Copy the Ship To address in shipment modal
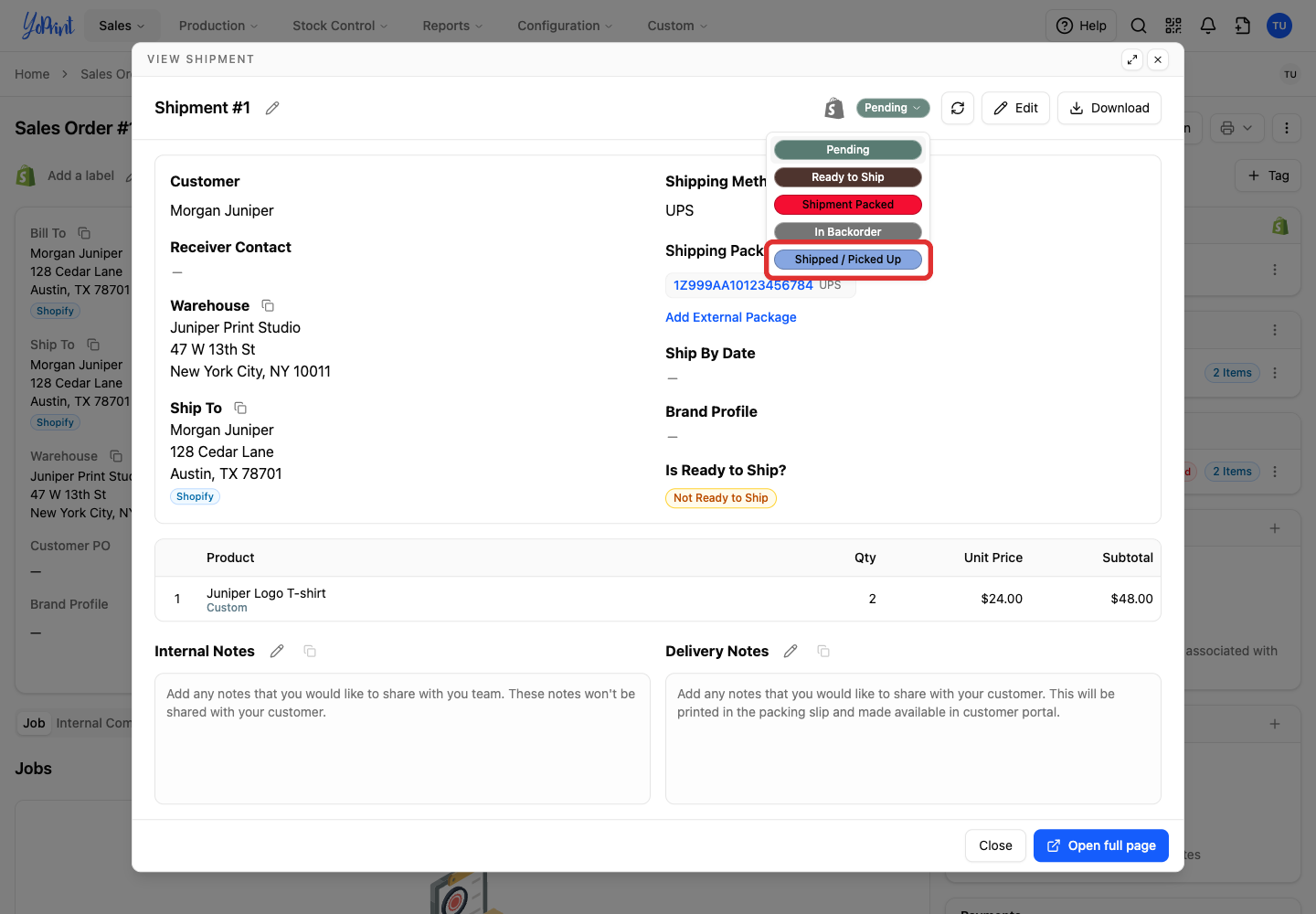Screen dimensions: 1316x914 pyautogui.click(x=240, y=408)
